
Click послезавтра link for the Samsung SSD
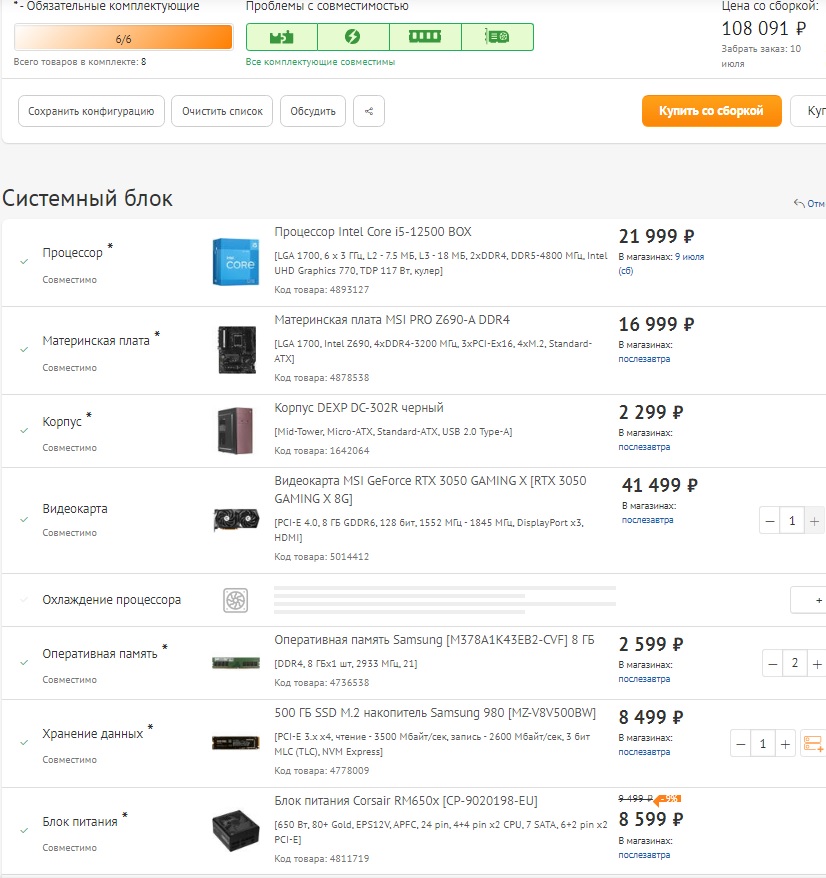(644, 751)
